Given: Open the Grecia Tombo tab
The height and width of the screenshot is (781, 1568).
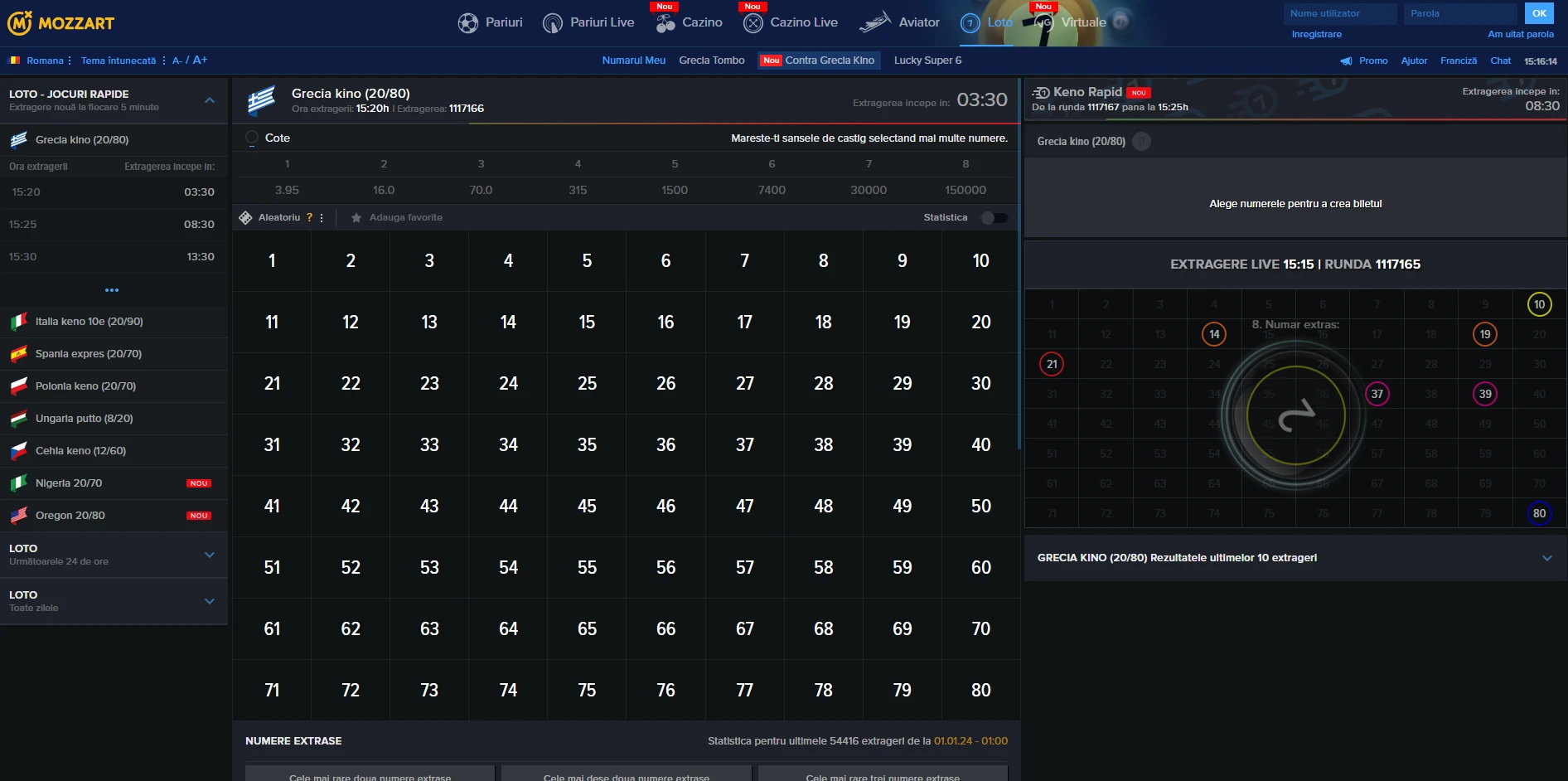Looking at the screenshot, I should click(711, 61).
